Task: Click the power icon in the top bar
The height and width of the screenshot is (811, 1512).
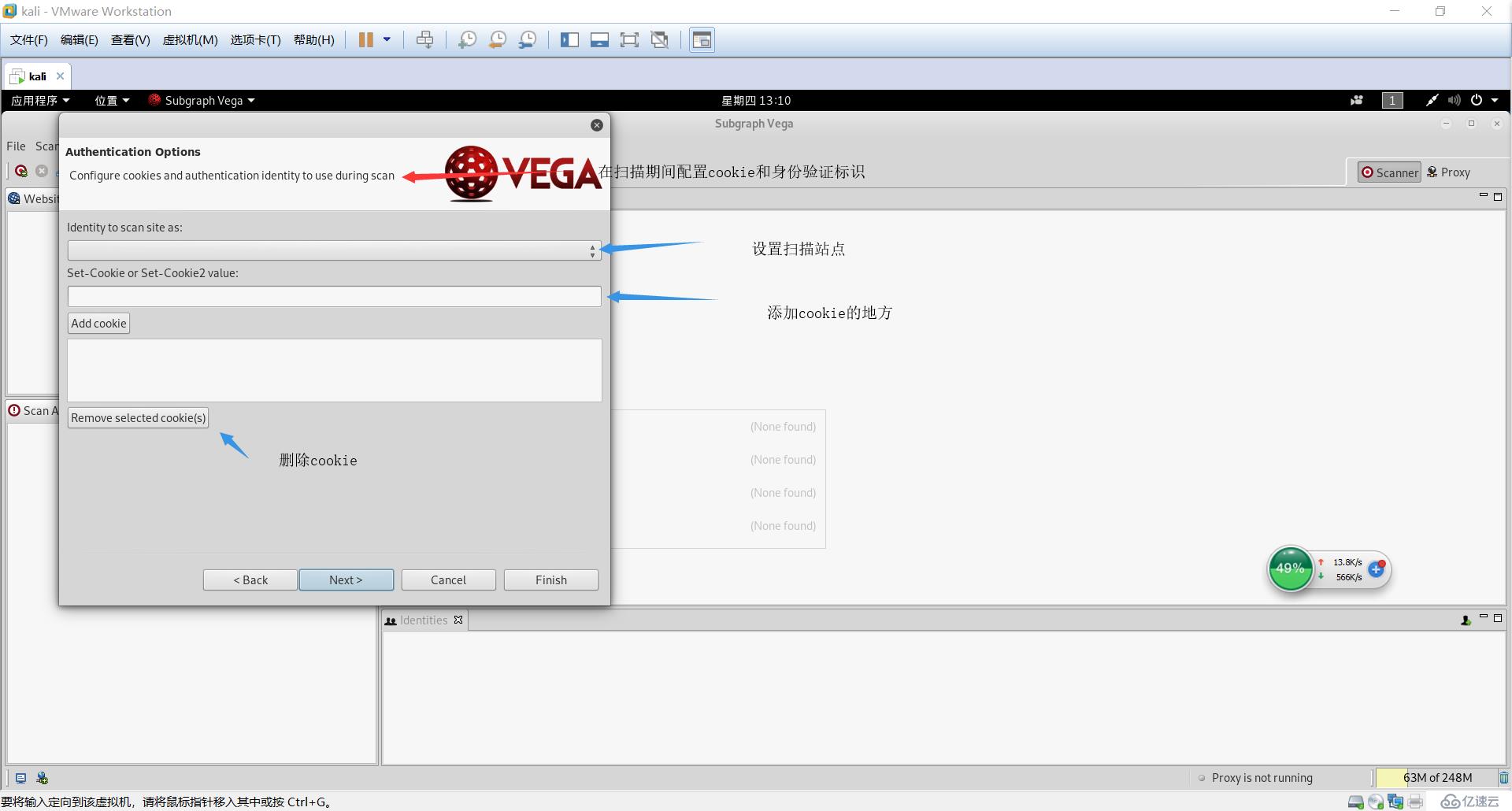Action: coord(1477,101)
